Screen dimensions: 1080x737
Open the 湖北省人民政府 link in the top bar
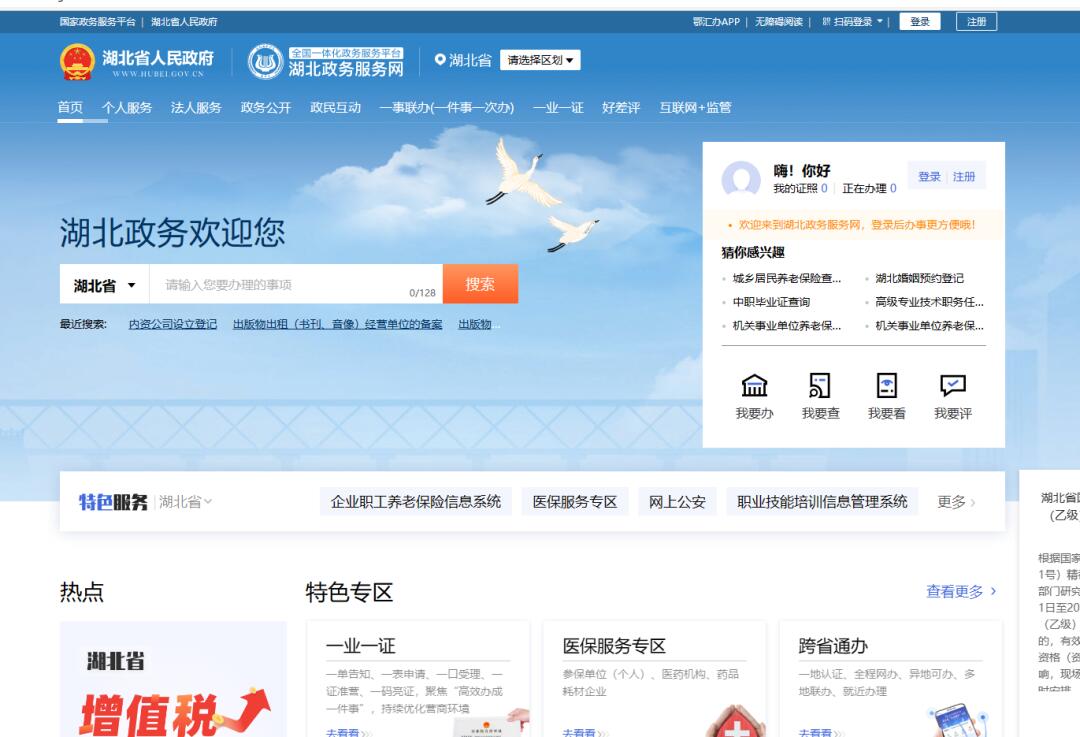pos(184,22)
